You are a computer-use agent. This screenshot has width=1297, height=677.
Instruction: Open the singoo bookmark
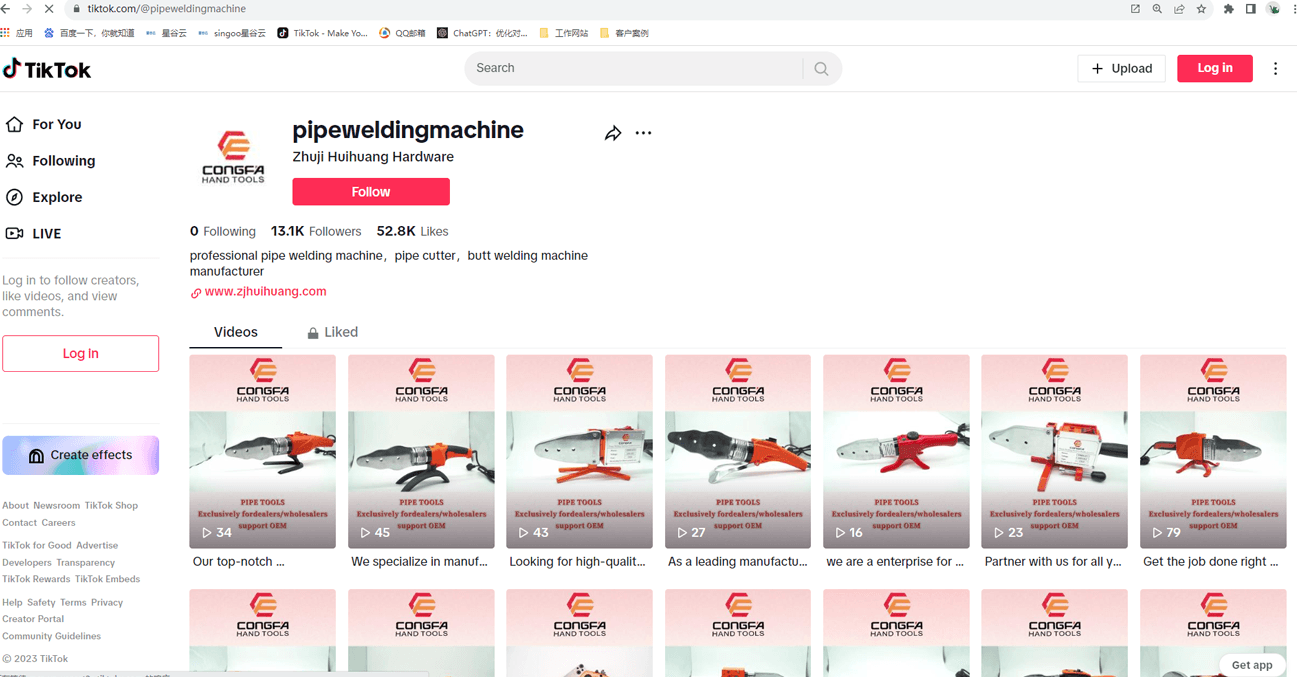[x=232, y=33]
